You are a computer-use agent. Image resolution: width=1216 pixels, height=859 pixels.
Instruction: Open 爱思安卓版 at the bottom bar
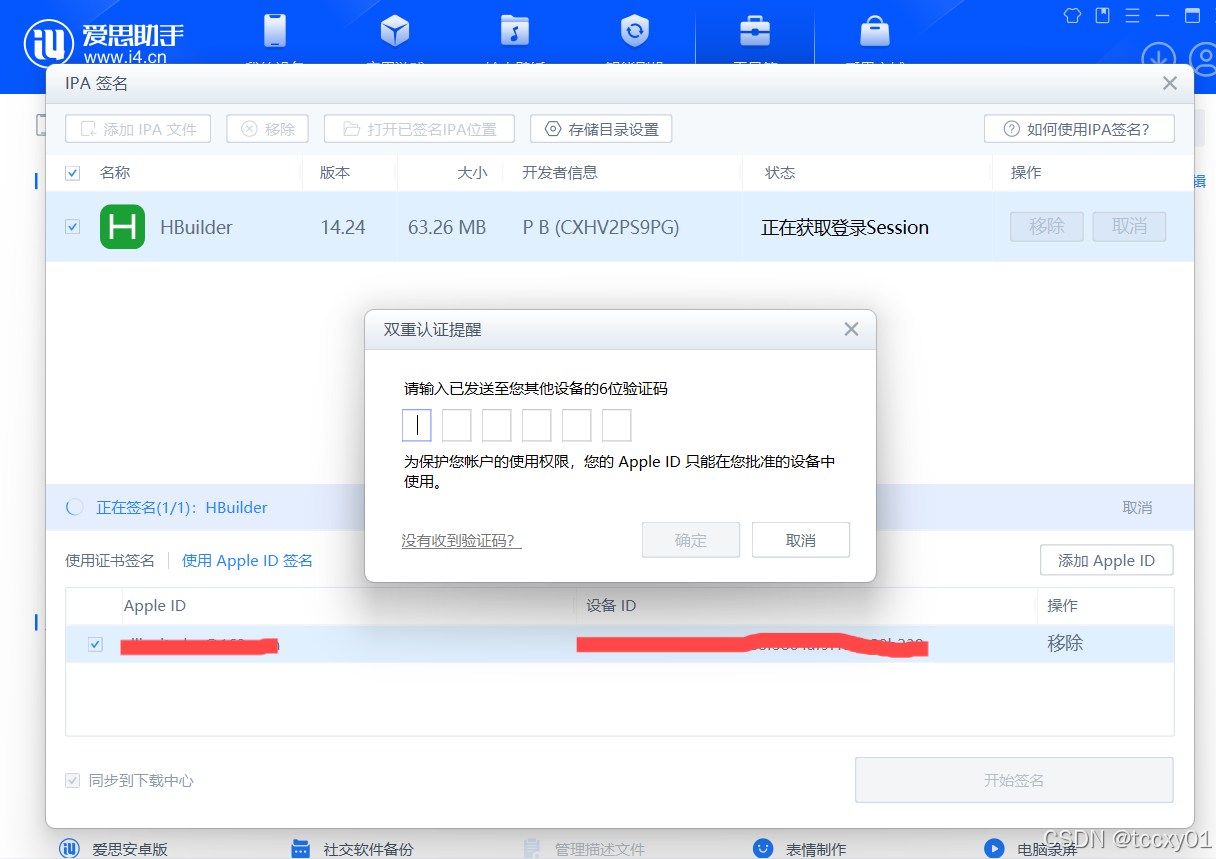pyautogui.click(x=113, y=849)
